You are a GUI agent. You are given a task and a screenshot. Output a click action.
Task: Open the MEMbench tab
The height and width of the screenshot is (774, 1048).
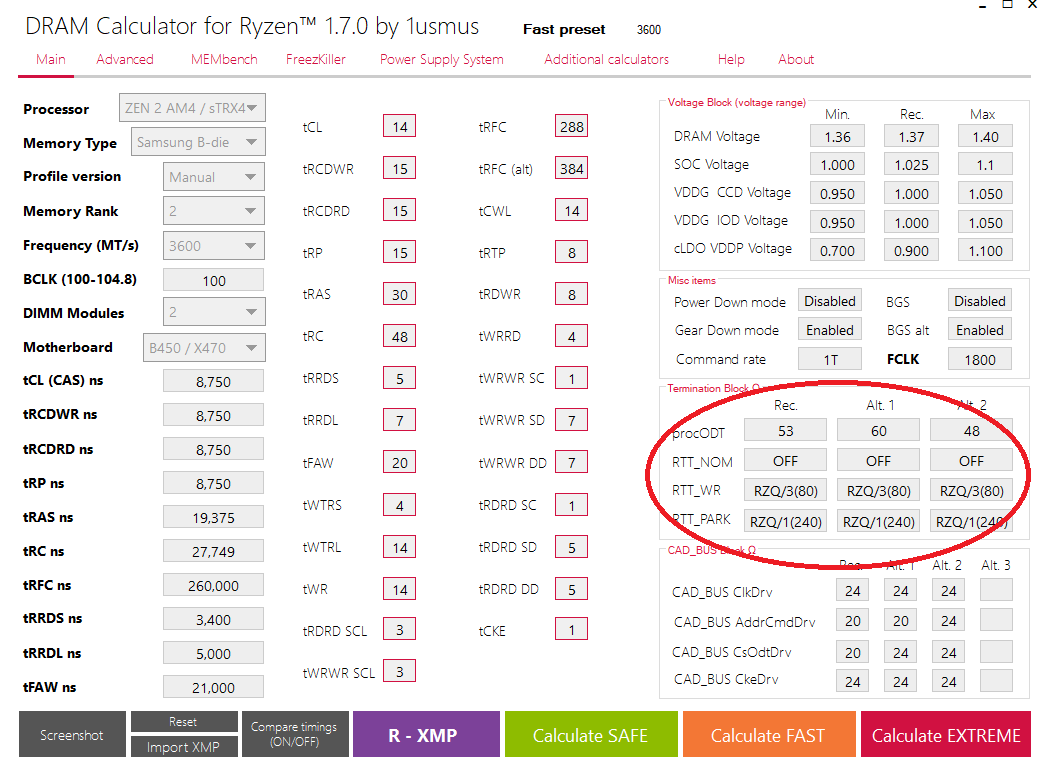224,59
